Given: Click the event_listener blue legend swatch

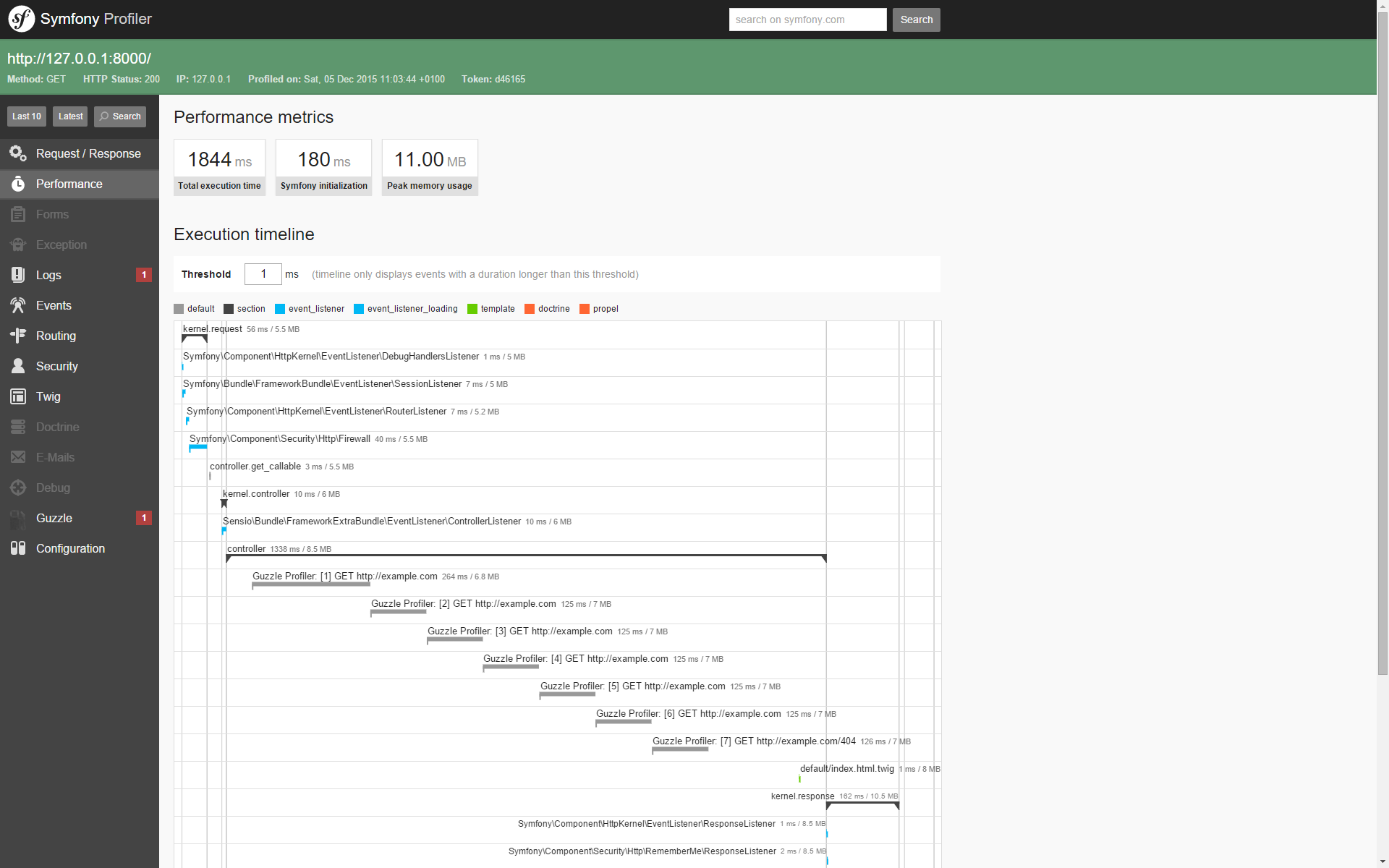Looking at the screenshot, I should [x=280, y=309].
